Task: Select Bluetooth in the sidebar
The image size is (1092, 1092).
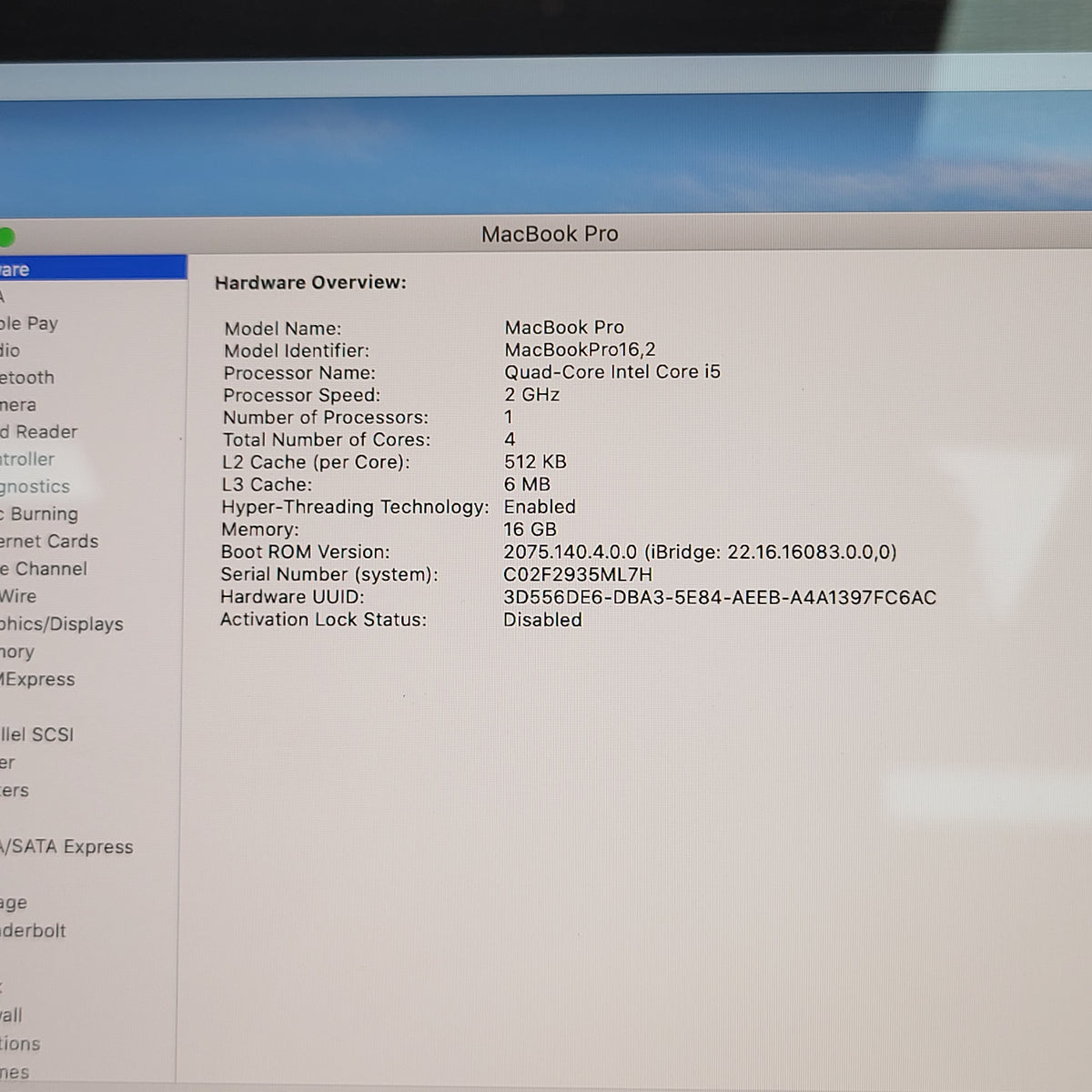Action: (27, 378)
